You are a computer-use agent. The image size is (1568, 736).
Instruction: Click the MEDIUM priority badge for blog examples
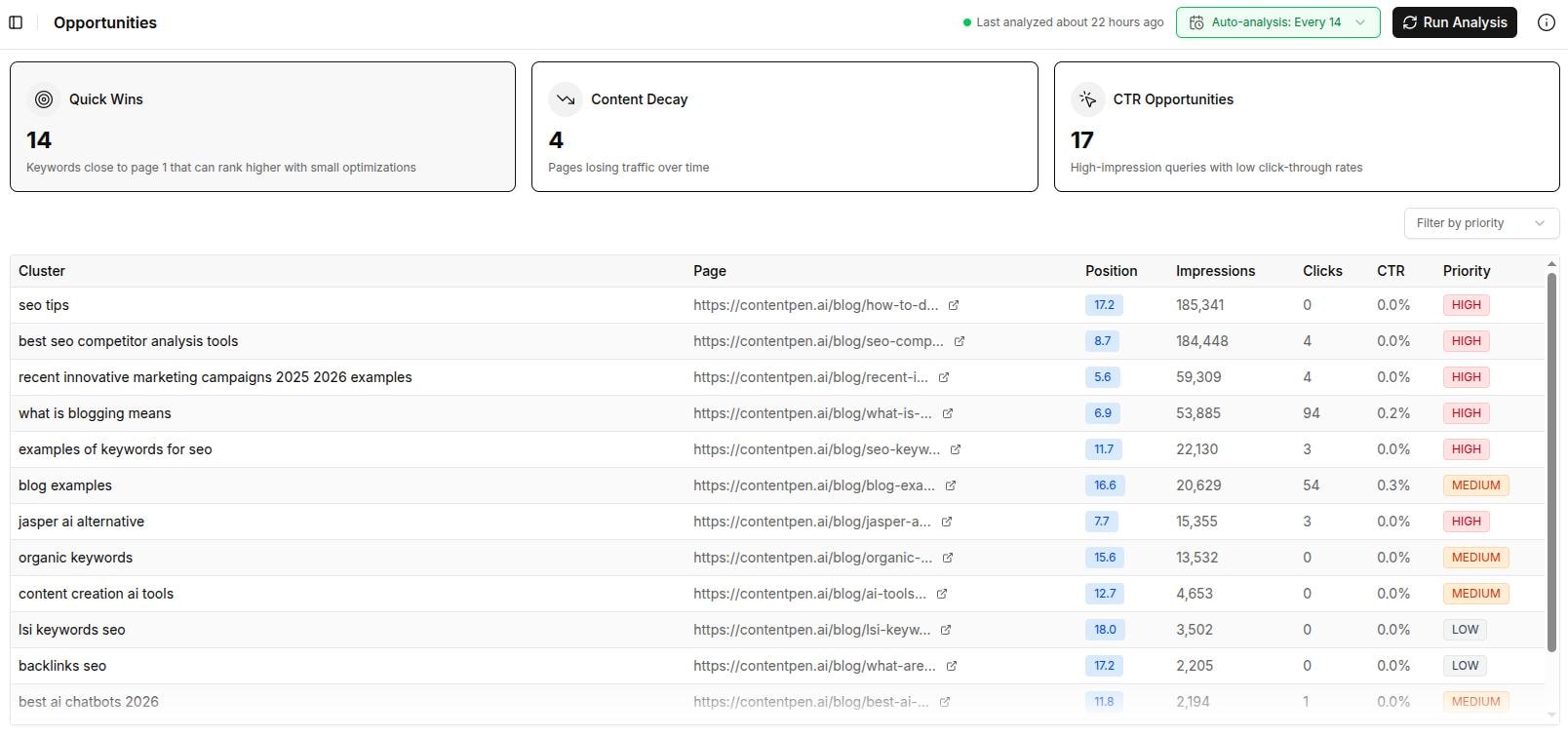coord(1475,485)
